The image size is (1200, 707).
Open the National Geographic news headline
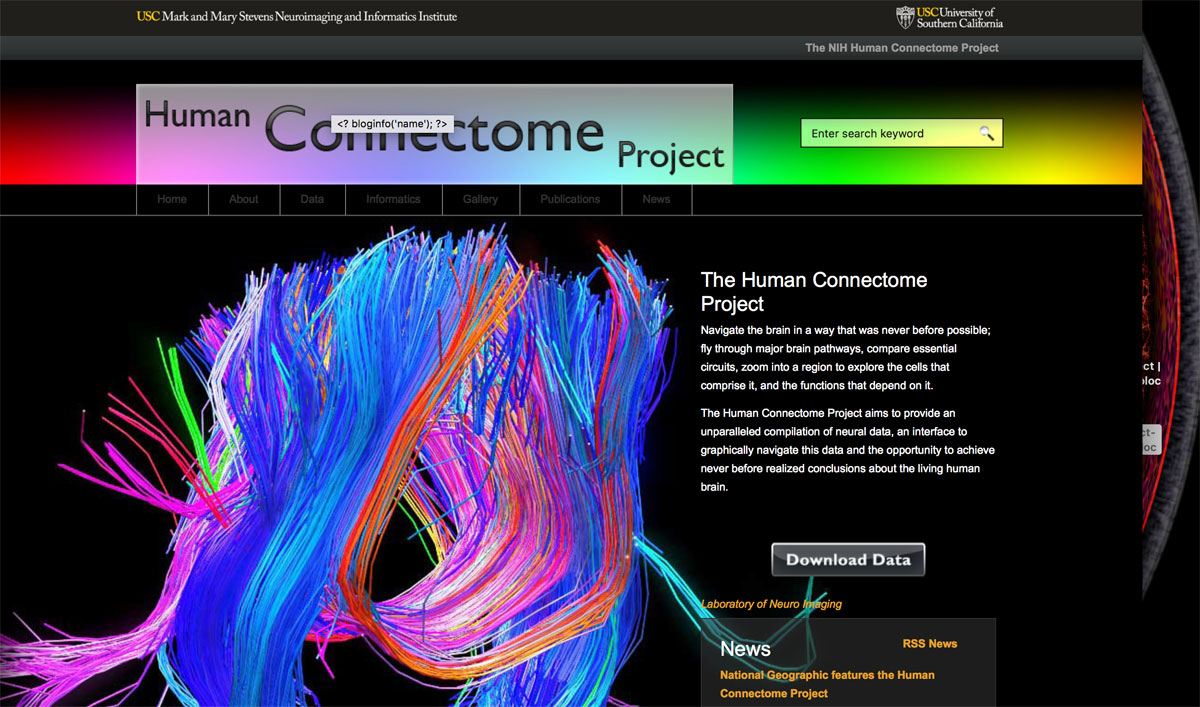827,684
